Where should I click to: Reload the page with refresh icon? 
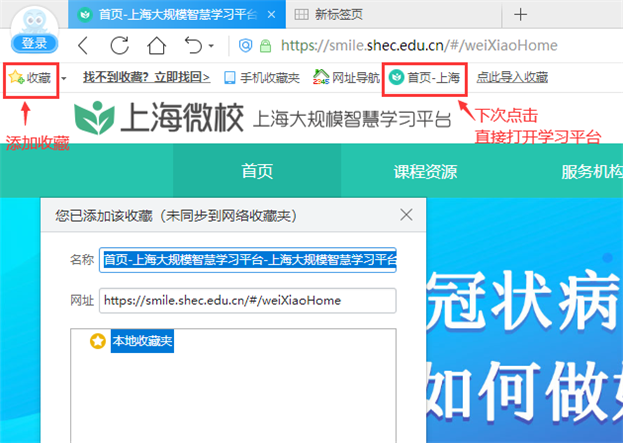tap(120, 45)
